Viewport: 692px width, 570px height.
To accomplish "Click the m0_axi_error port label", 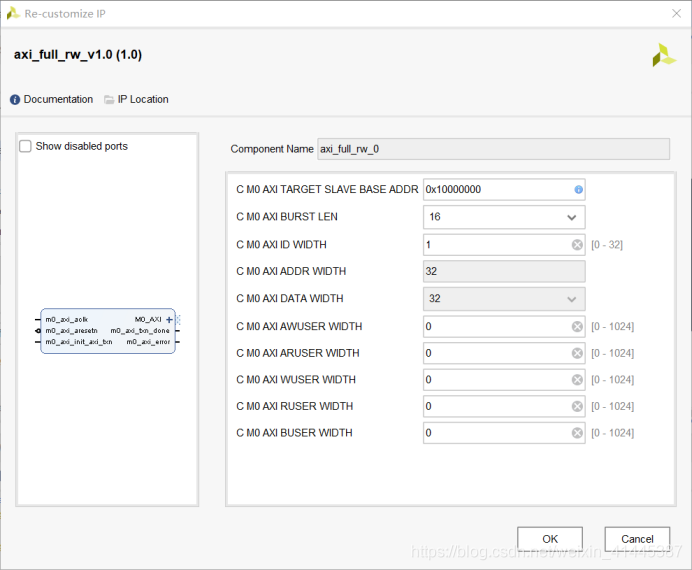I will click(x=148, y=342).
